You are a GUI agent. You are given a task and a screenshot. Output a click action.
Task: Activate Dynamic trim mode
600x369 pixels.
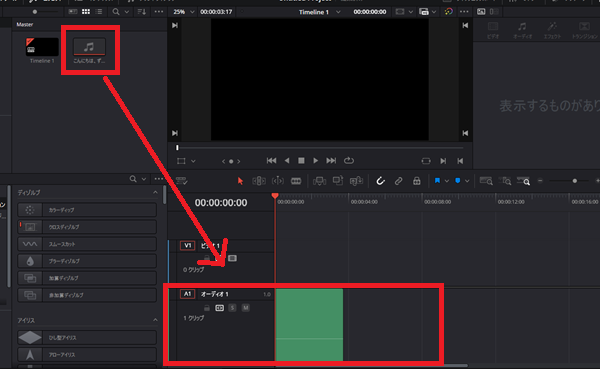[x=277, y=181]
